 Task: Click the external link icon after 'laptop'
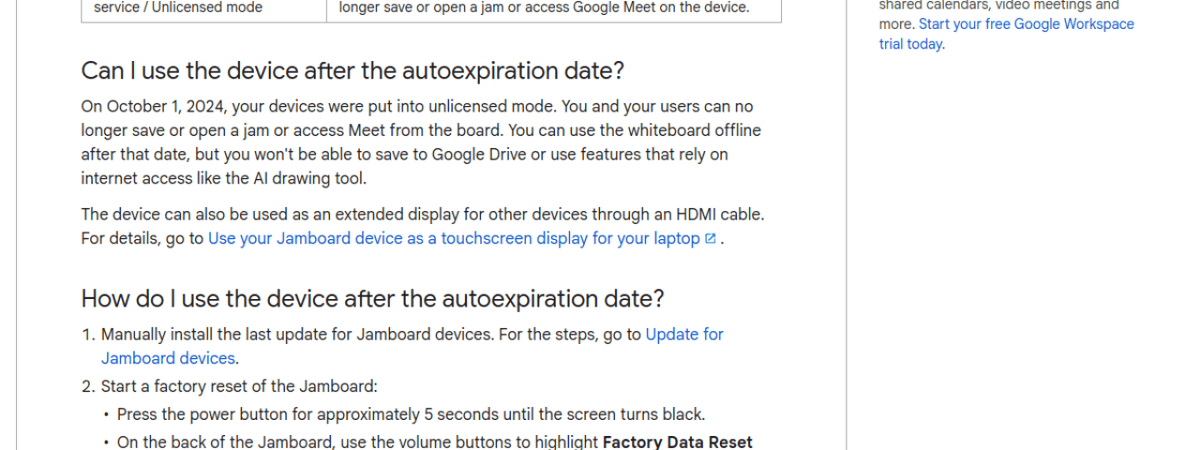pos(710,239)
